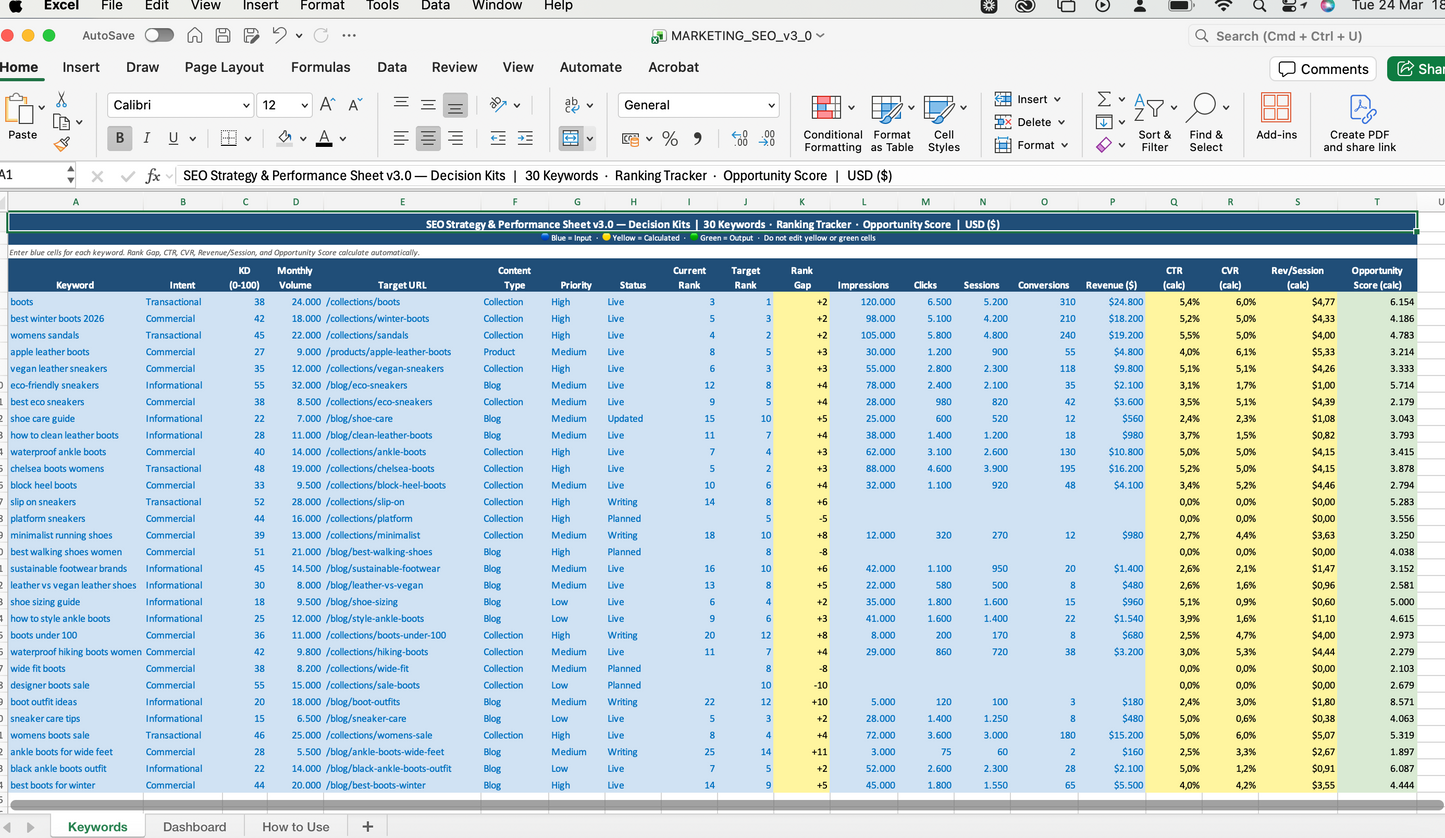
Task: Switch to the Formulas ribbon tab
Action: (x=320, y=67)
